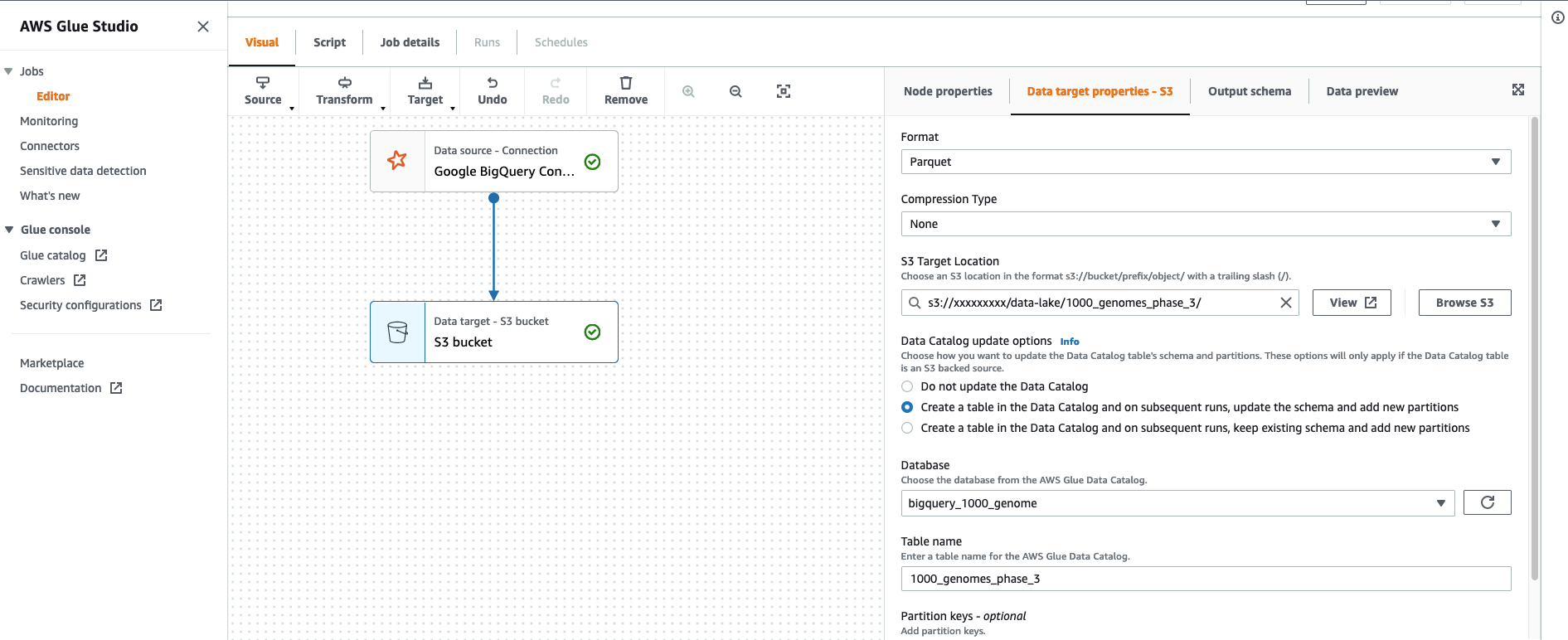Image resolution: width=1568 pixels, height=640 pixels.
Task: Click the fit-to-view canvas icon
Action: pos(784,91)
